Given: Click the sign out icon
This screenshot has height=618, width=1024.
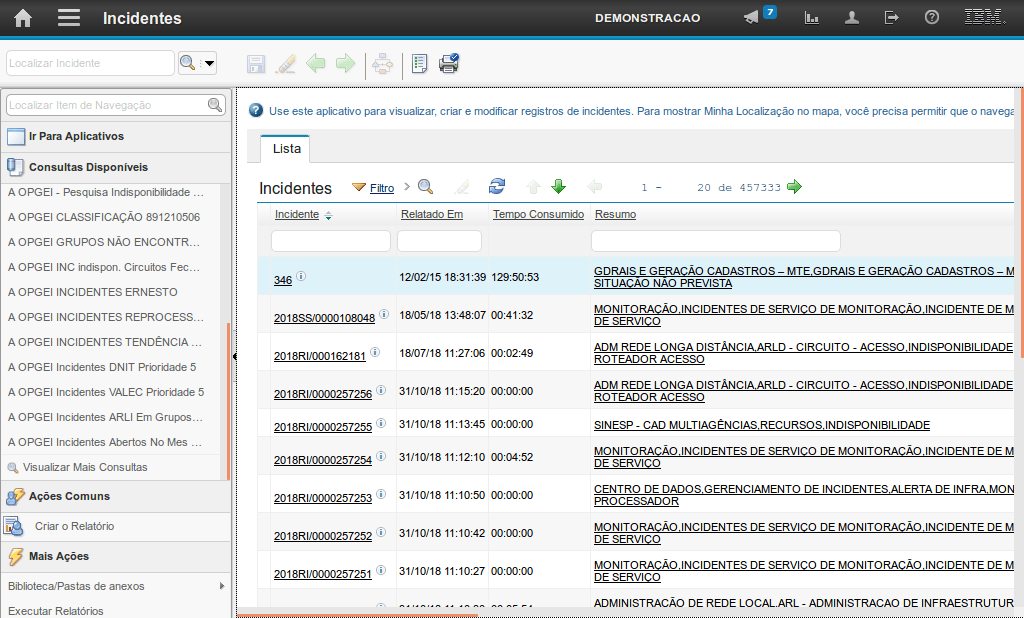Looking at the screenshot, I should pyautogui.click(x=891, y=18).
